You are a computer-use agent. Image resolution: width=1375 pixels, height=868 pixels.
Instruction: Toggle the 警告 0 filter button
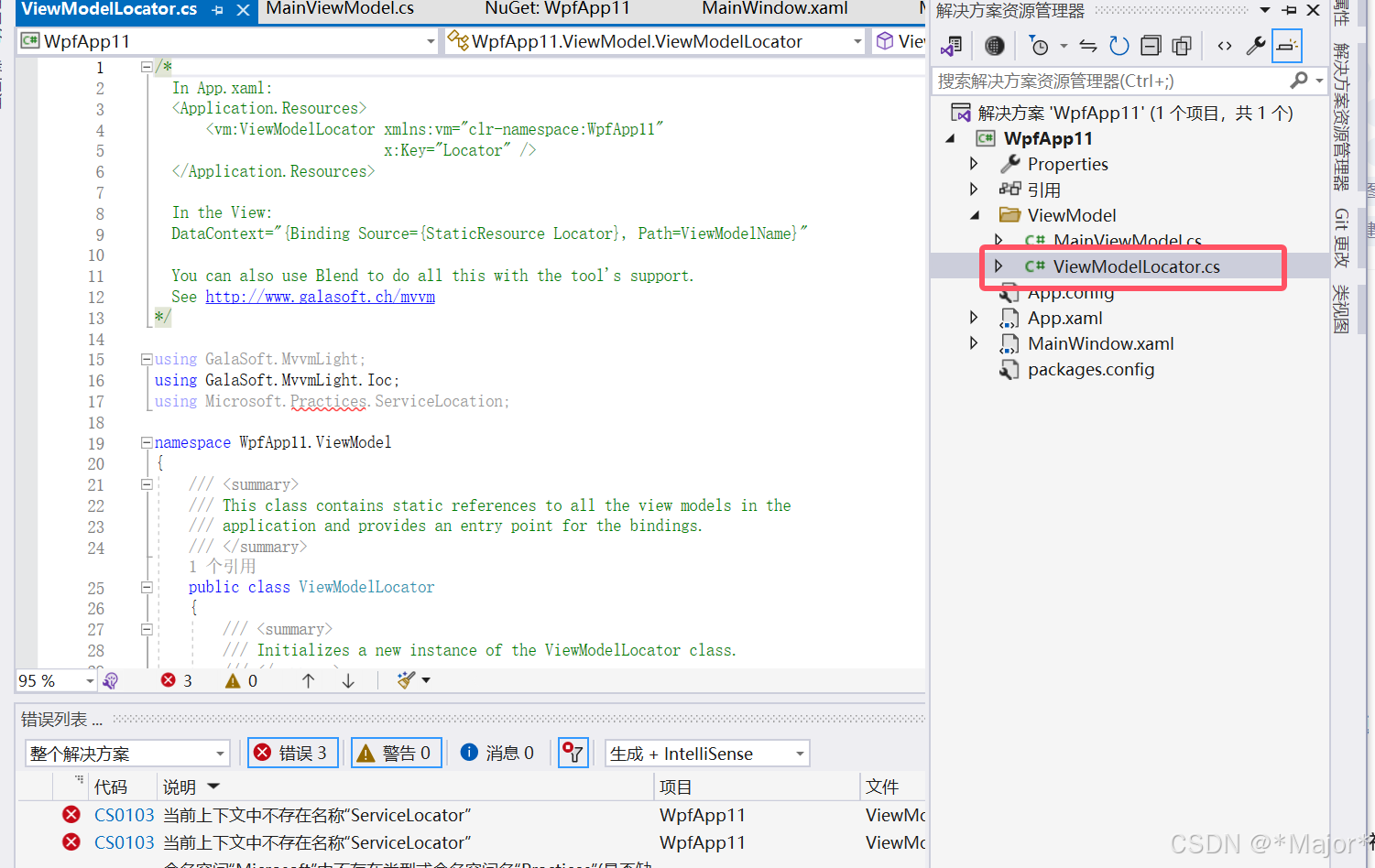coord(397,753)
